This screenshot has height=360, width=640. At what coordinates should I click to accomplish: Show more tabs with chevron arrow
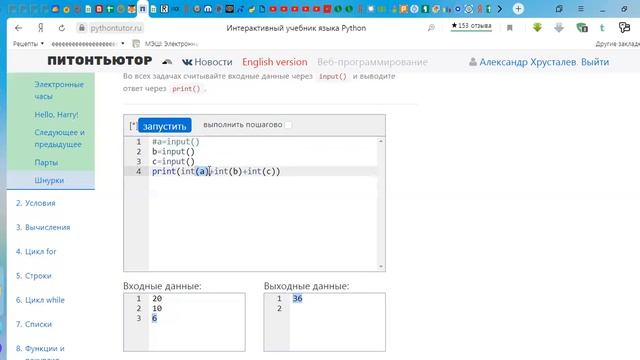pyautogui.click(x=500, y=9)
